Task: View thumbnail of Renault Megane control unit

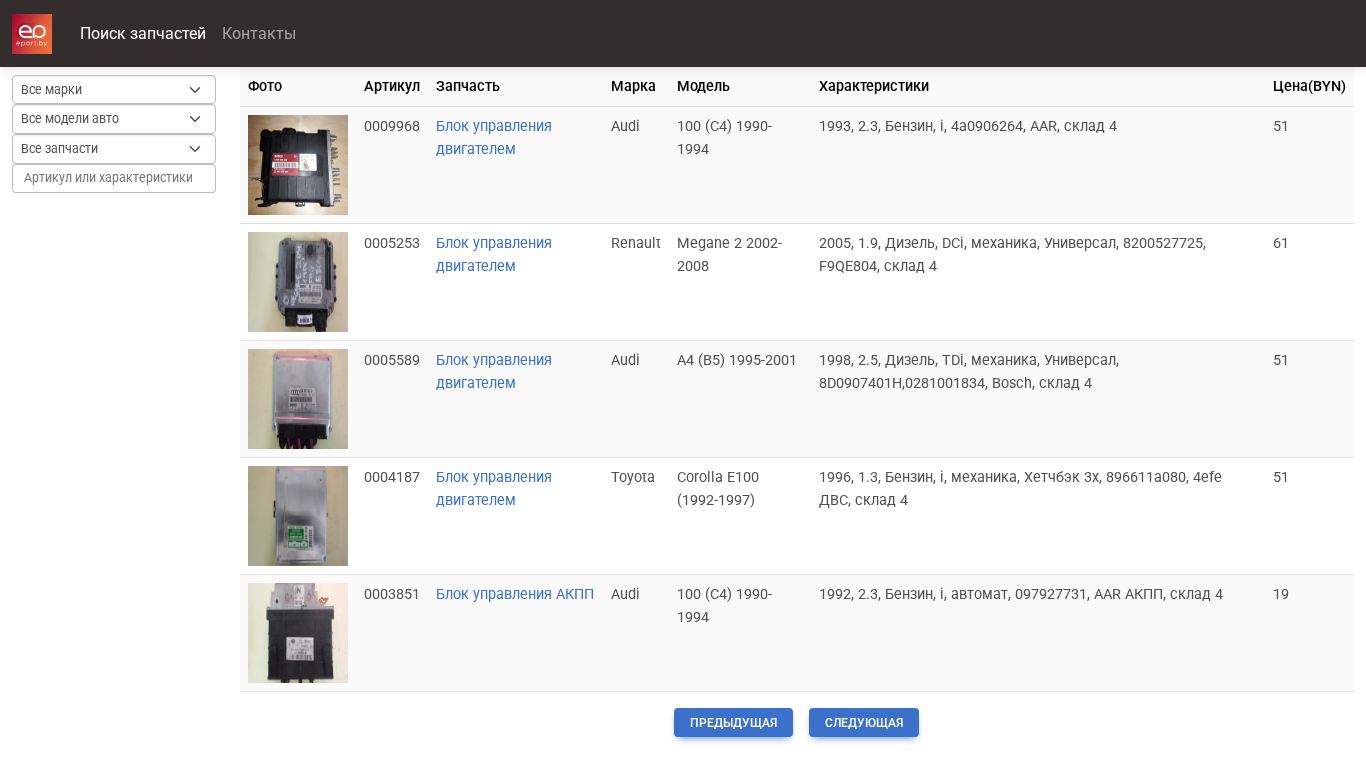Action: (298, 282)
